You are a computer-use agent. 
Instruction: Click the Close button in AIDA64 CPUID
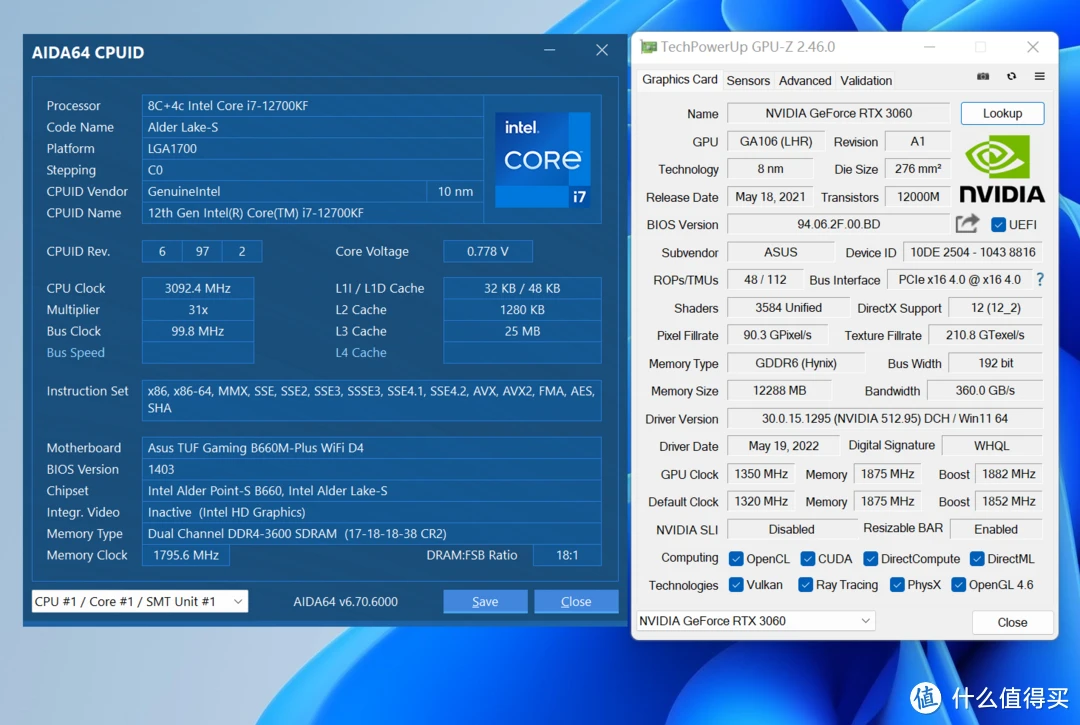576,601
